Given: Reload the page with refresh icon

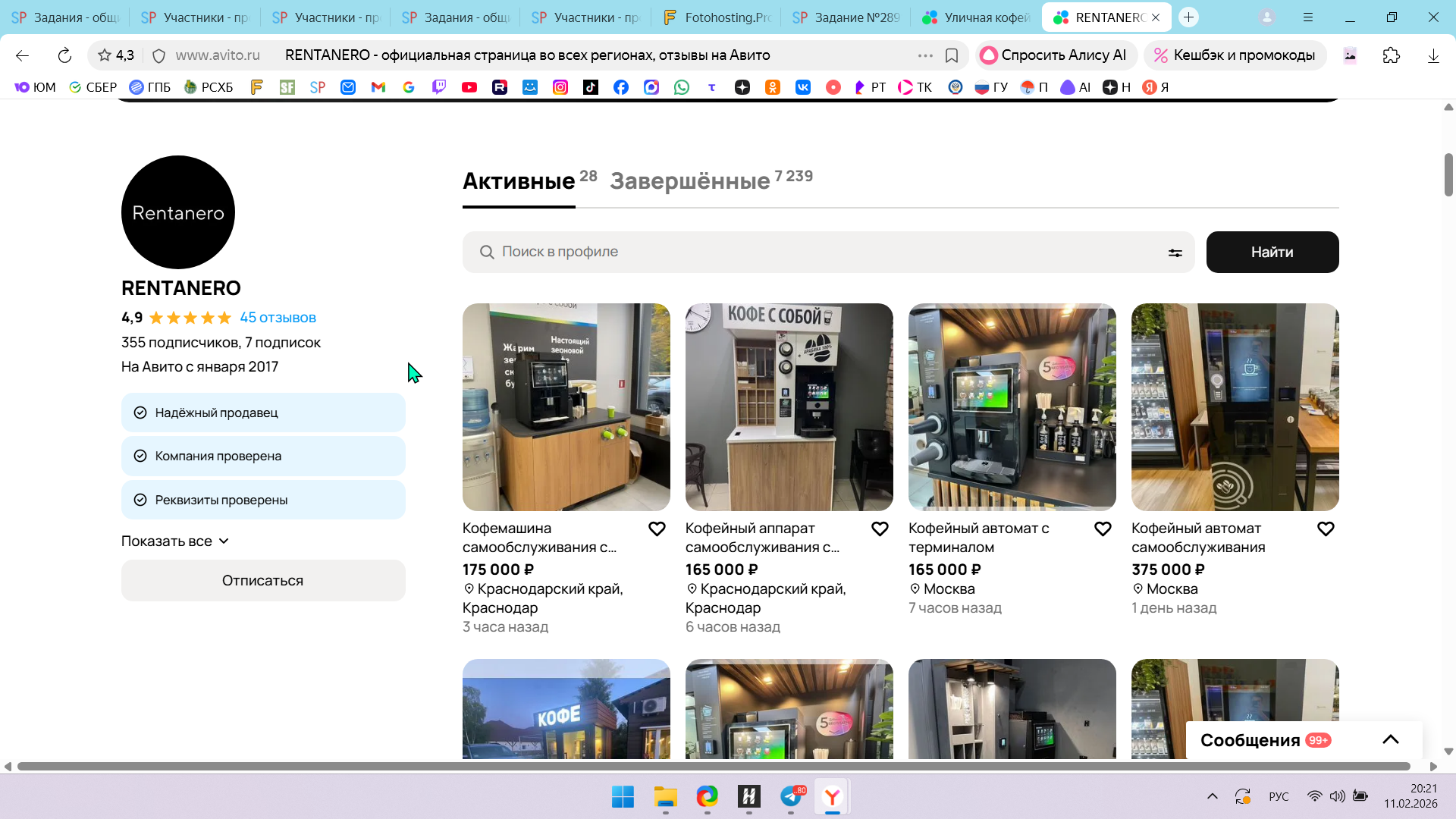Looking at the screenshot, I should (x=64, y=55).
